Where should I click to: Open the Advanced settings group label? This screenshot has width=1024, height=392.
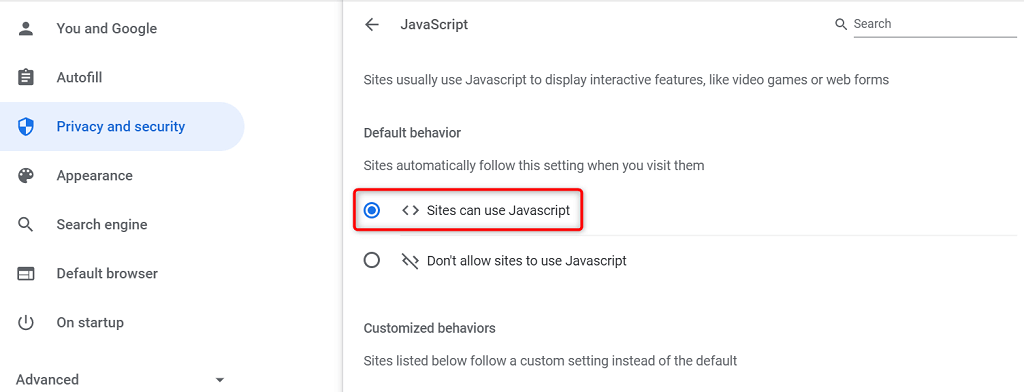47,380
